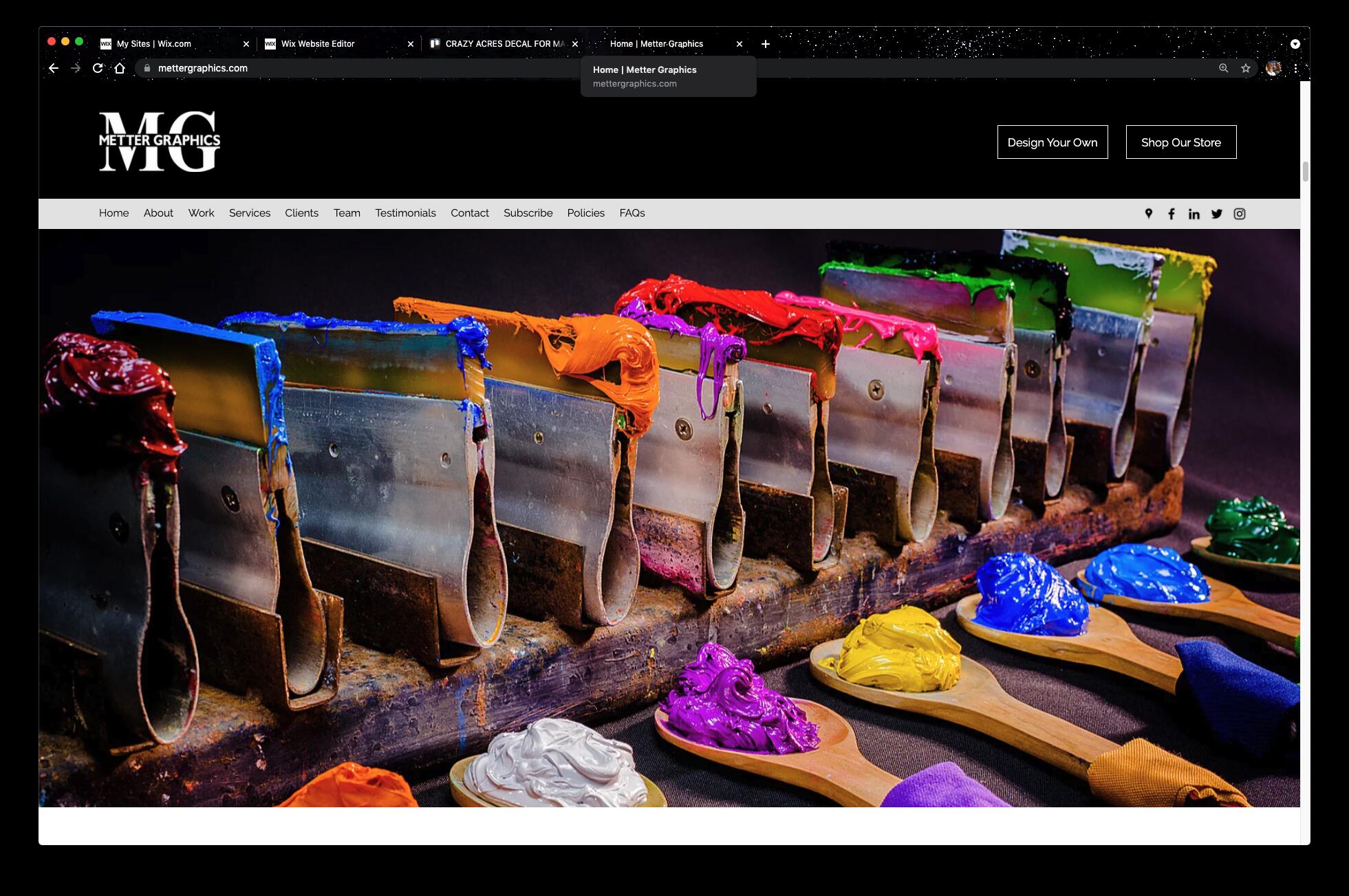This screenshot has height=896, width=1349.
Task: Go to browser home icon
Action: pos(120,68)
